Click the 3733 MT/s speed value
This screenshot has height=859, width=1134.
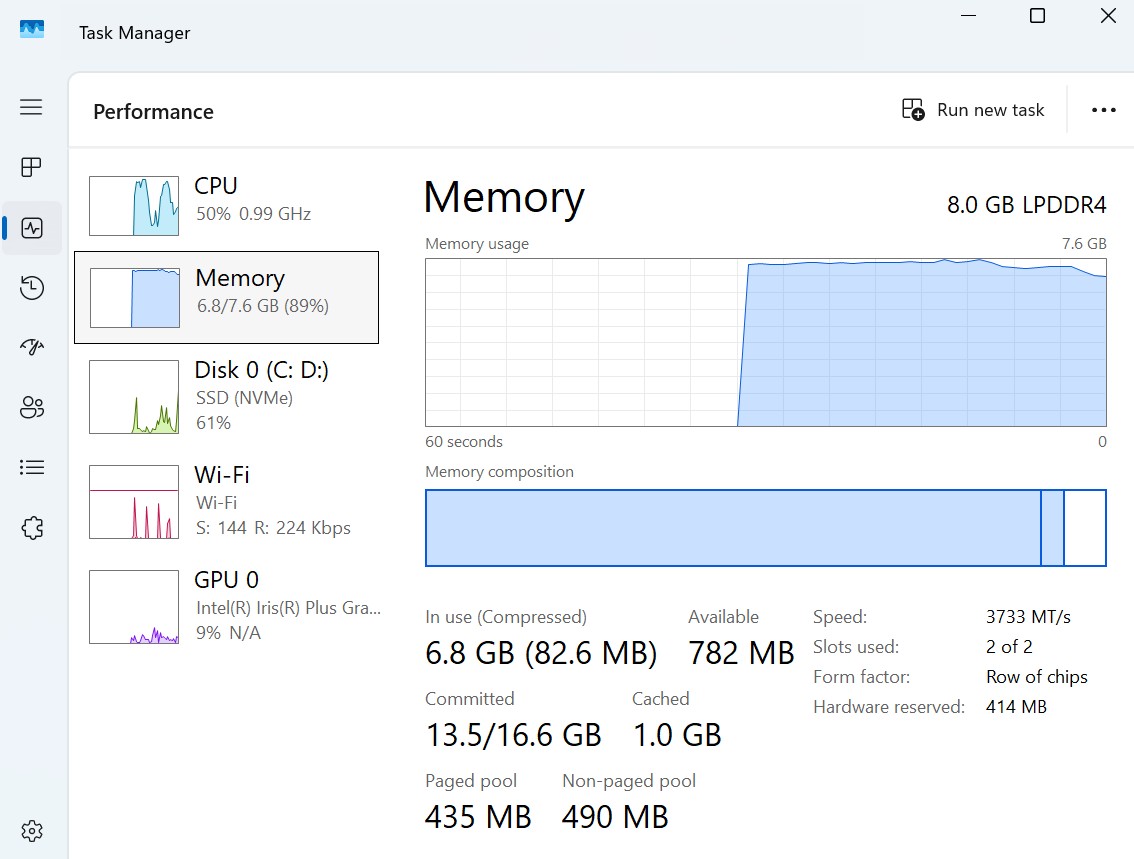point(1028,617)
